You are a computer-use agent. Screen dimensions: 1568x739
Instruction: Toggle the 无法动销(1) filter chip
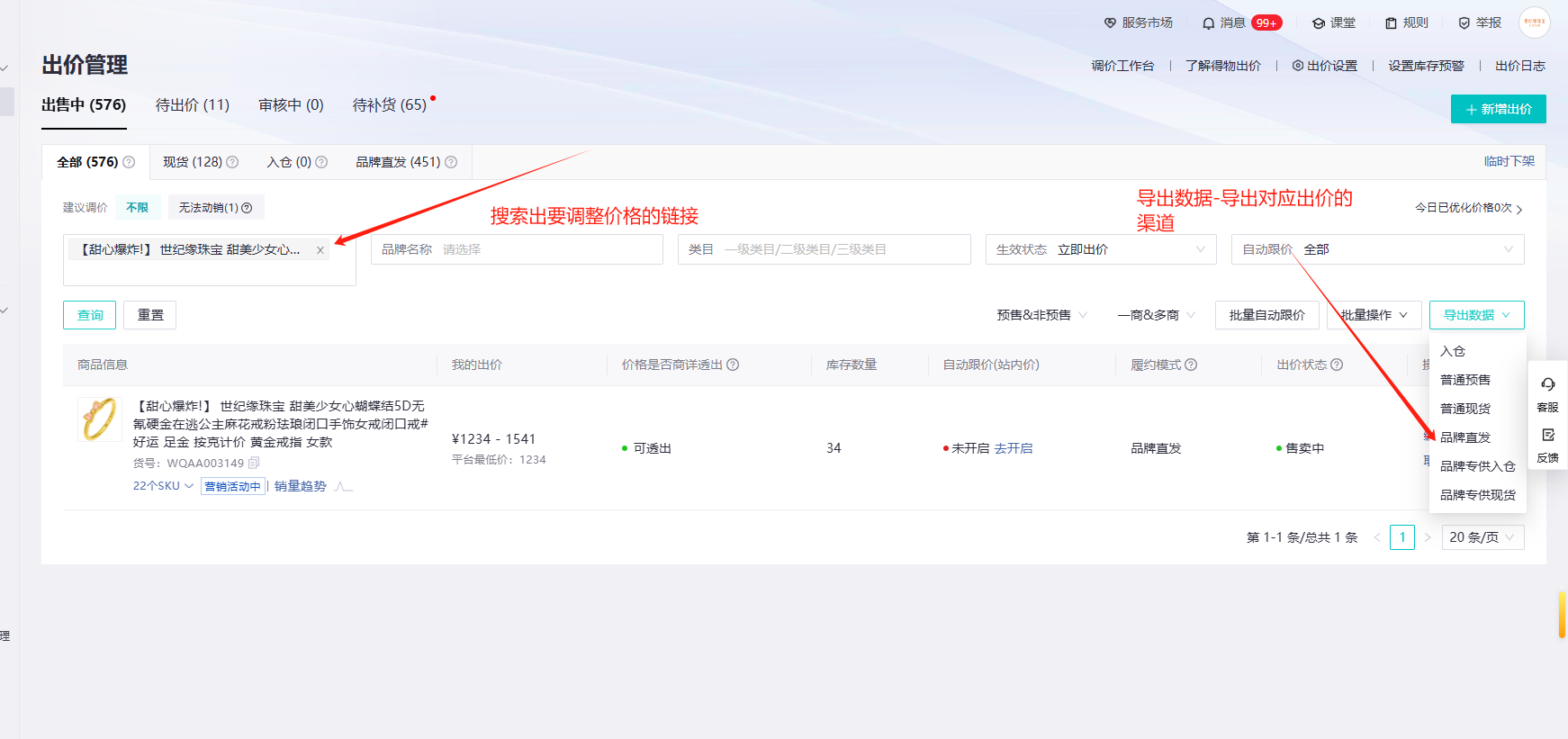pos(215,208)
